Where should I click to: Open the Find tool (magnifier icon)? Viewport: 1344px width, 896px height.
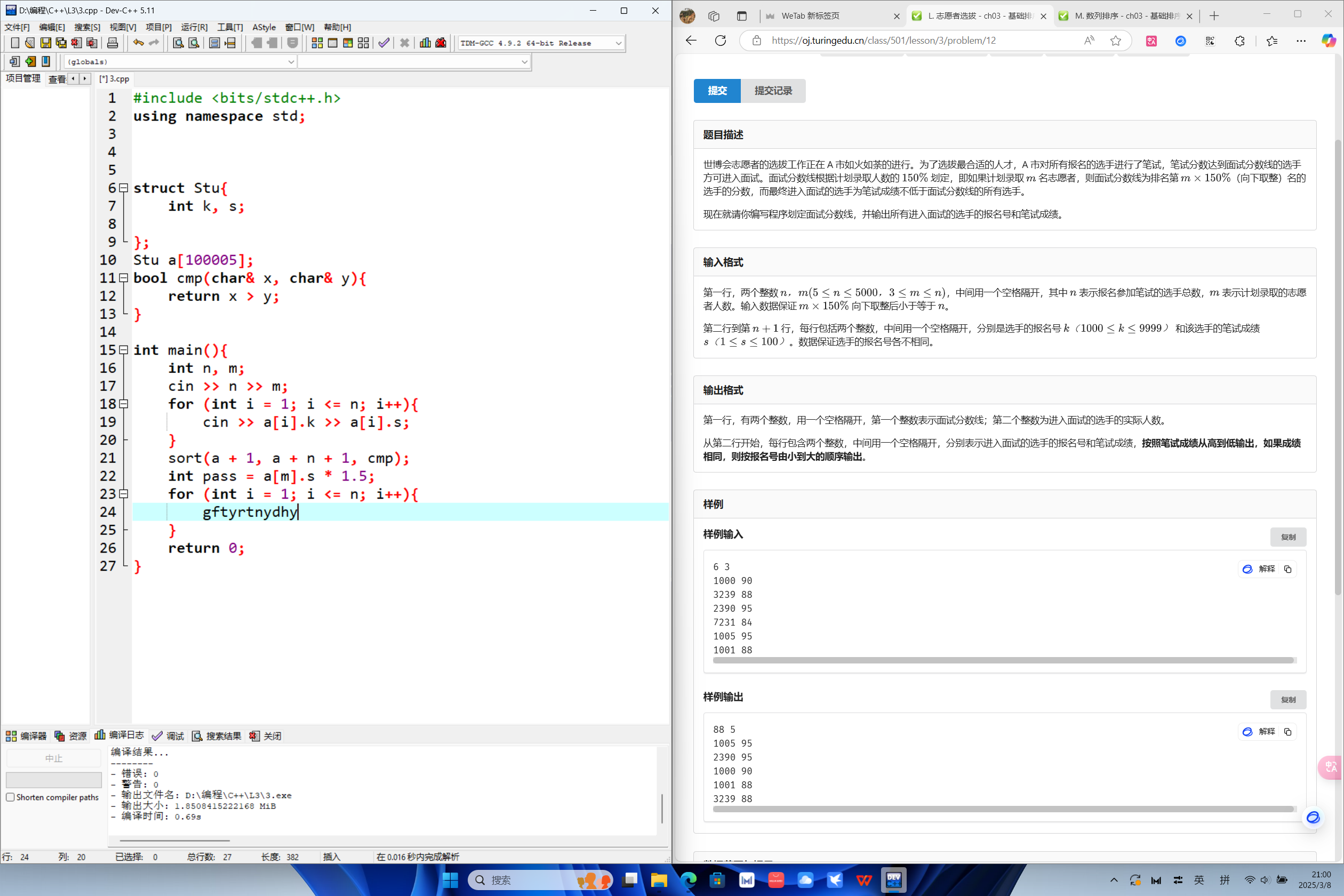point(178,43)
